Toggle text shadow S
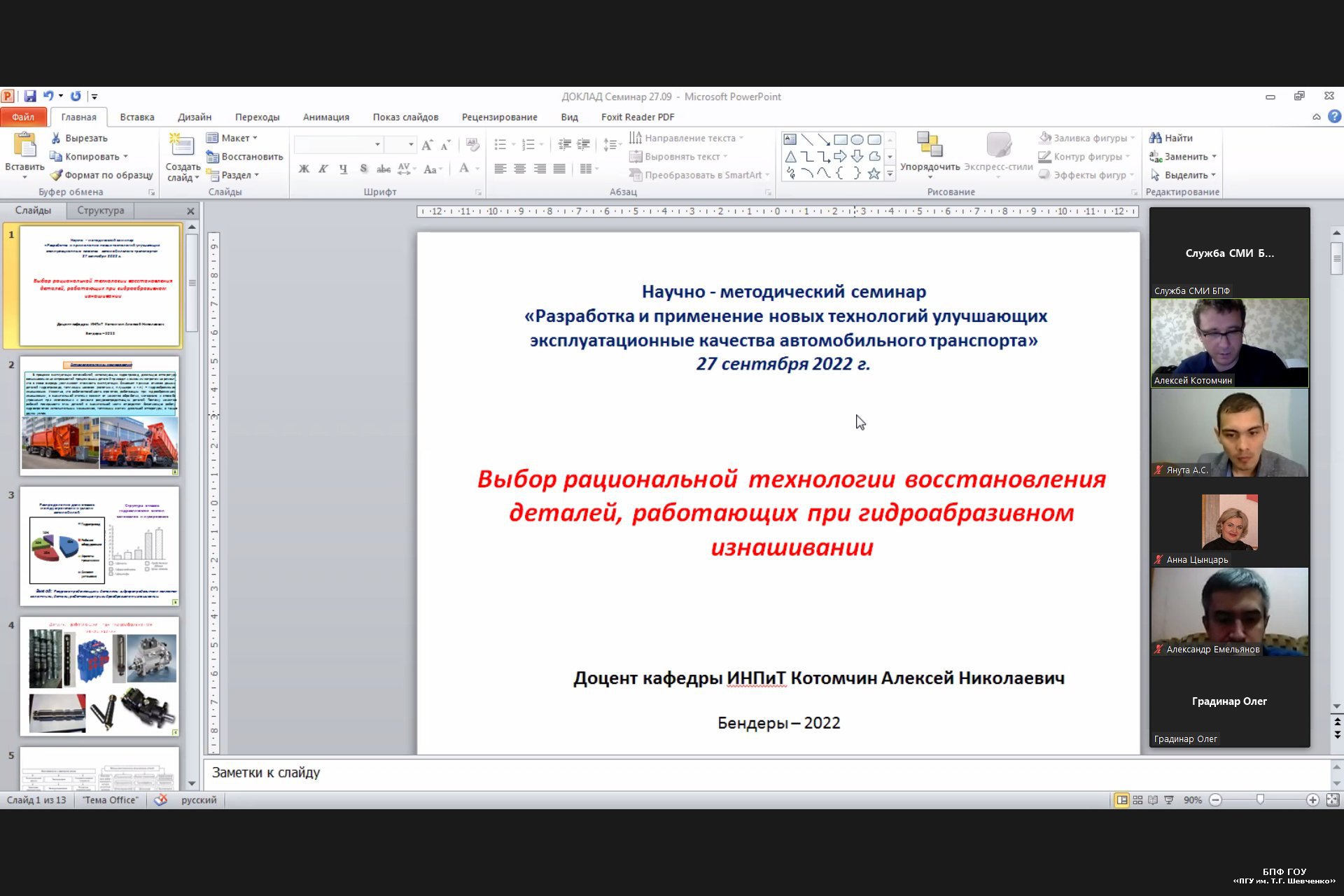 click(363, 169)
